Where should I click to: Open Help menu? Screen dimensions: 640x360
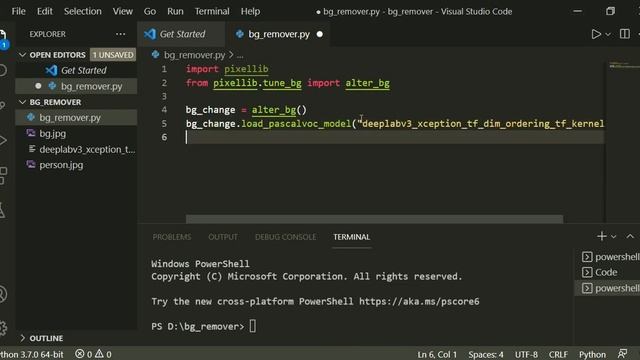250,11
